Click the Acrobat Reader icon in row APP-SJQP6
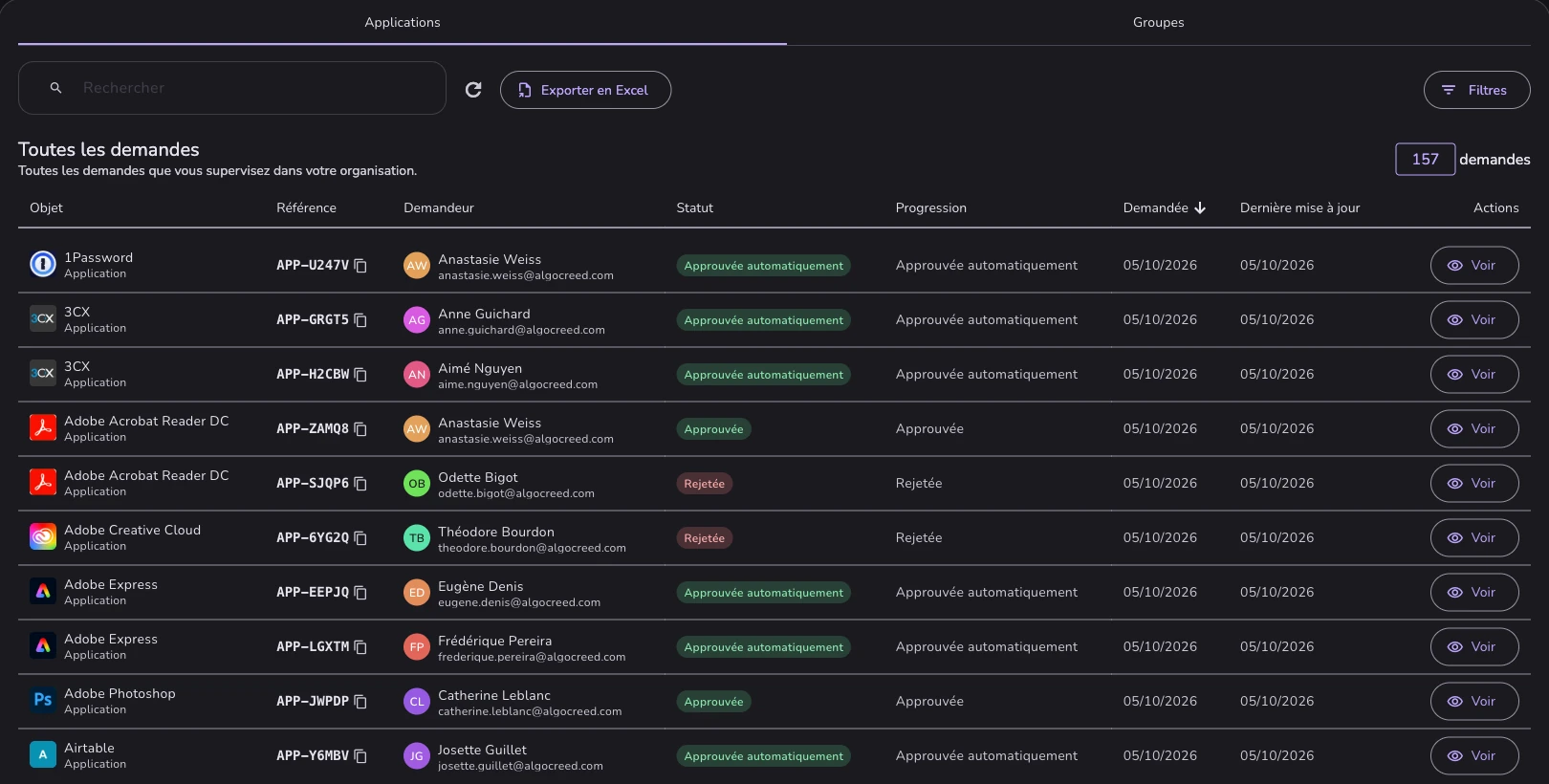Image resolution: width=1549 pixels, height=784 pixels. pos(43,482)
